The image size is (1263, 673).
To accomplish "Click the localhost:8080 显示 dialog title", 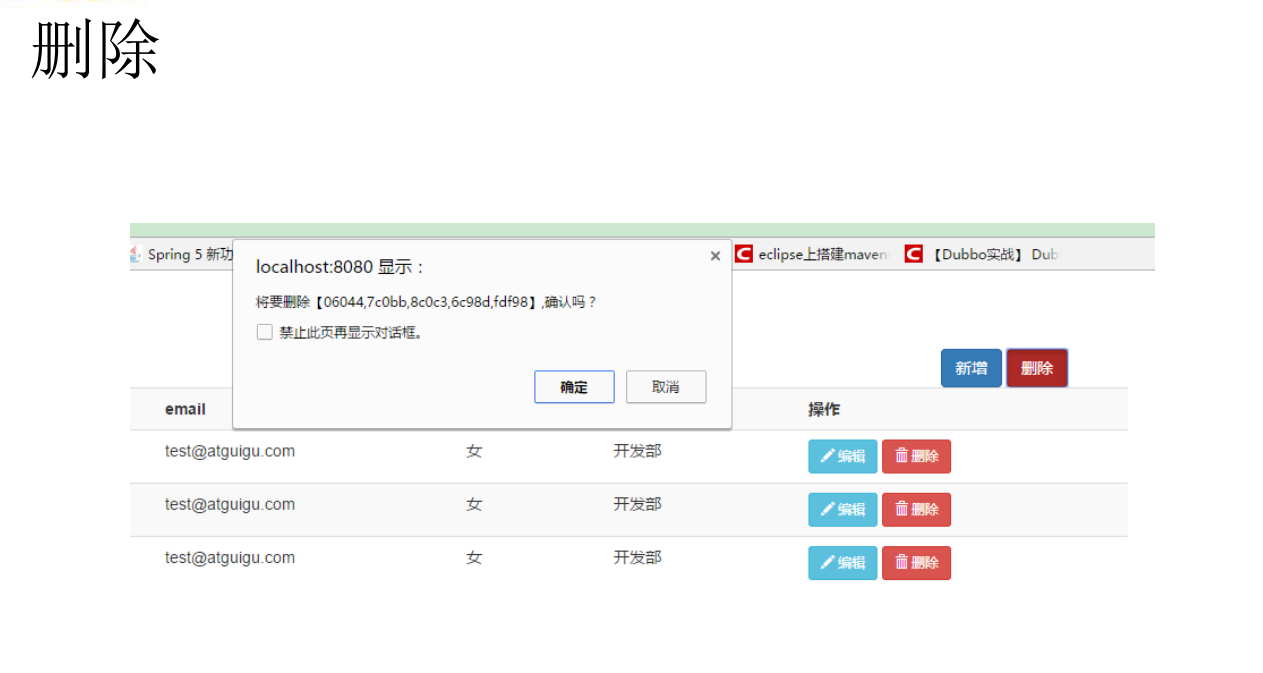I will [341, 267].
